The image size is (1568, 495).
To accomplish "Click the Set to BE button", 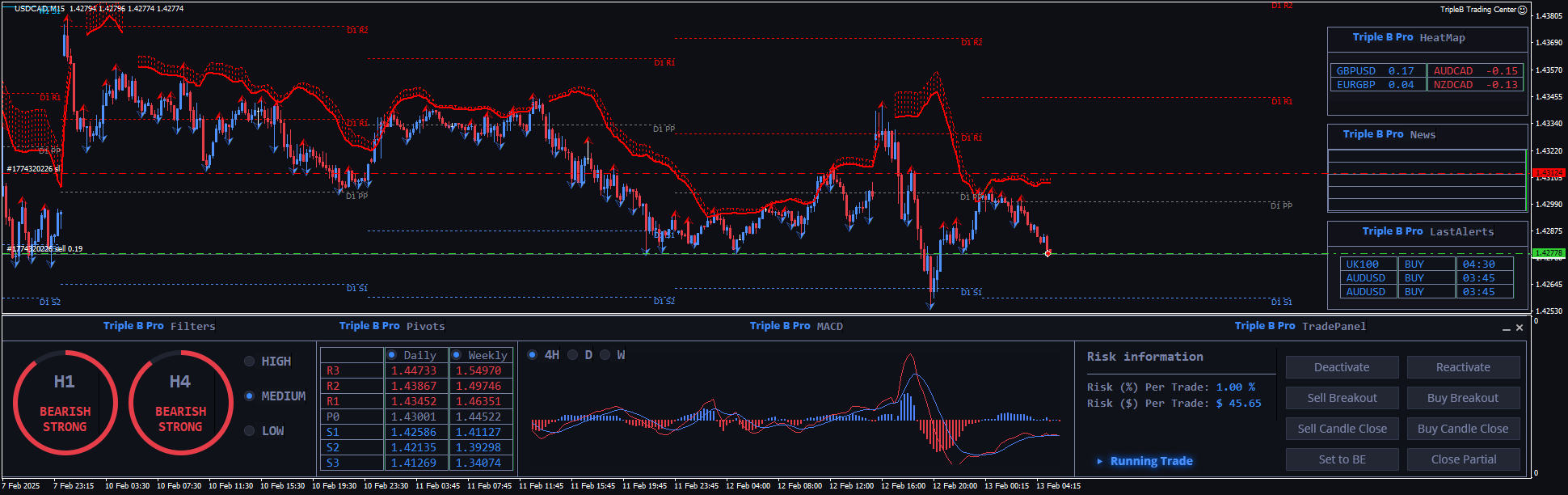I will [1342, 459].
